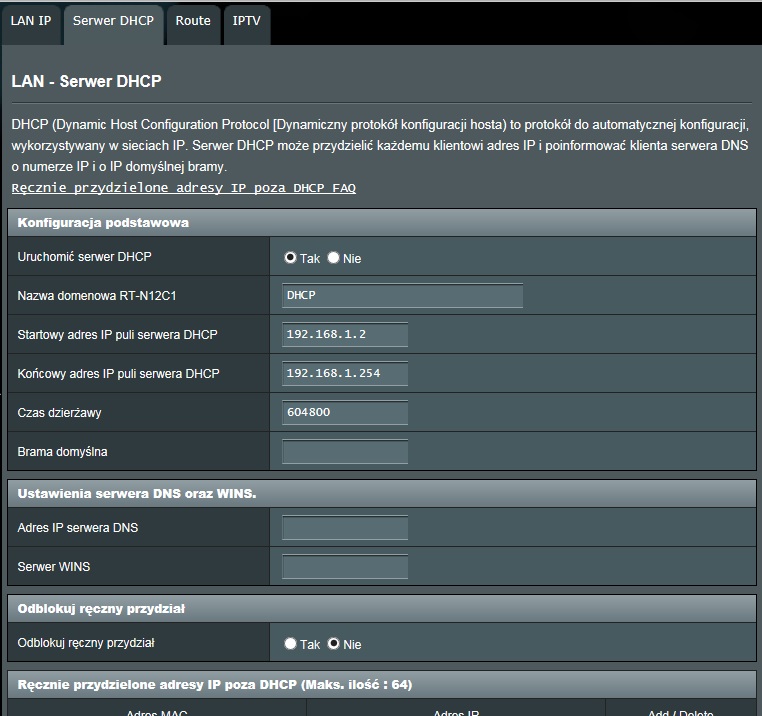Open the Ręcznie przydzielone adresy IP FAQ link
Viewport: 762px width, 716px height.
tap(184, 188)
